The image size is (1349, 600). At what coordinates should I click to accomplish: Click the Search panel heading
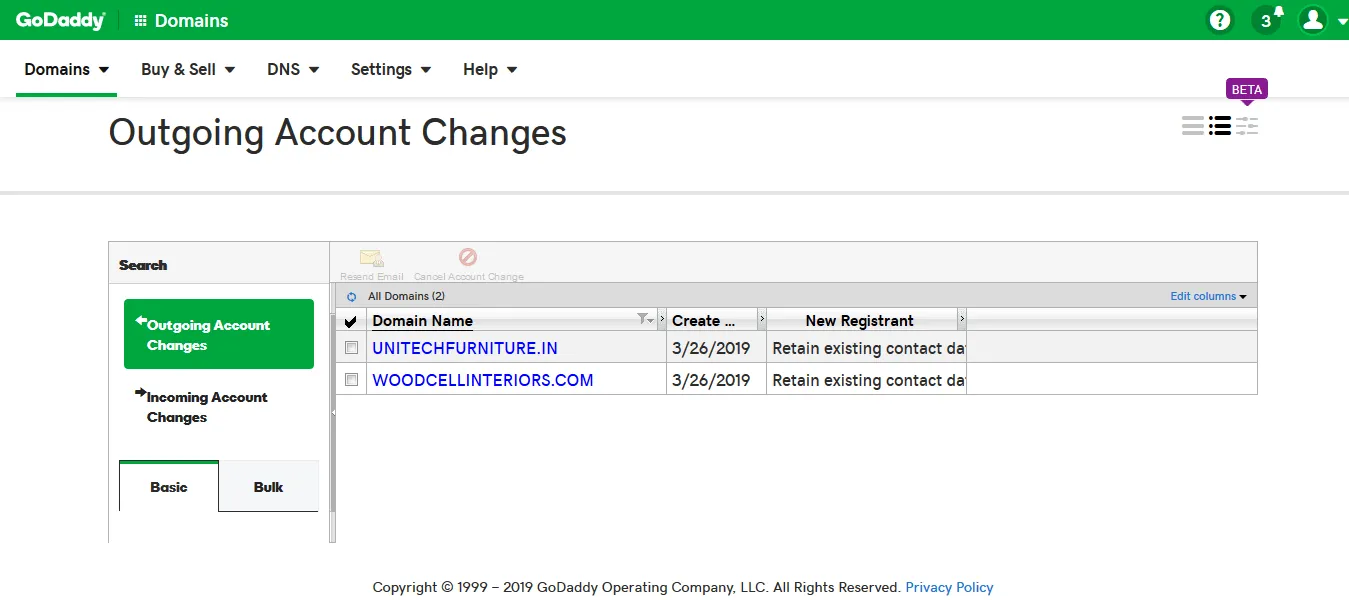143,265
